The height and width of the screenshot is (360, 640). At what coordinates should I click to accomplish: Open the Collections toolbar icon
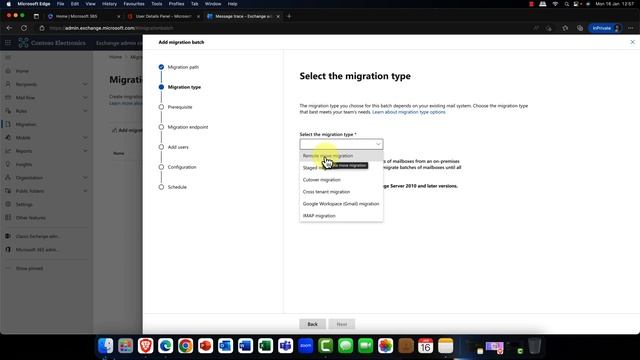pyautogui.click(x=580, y=28)
